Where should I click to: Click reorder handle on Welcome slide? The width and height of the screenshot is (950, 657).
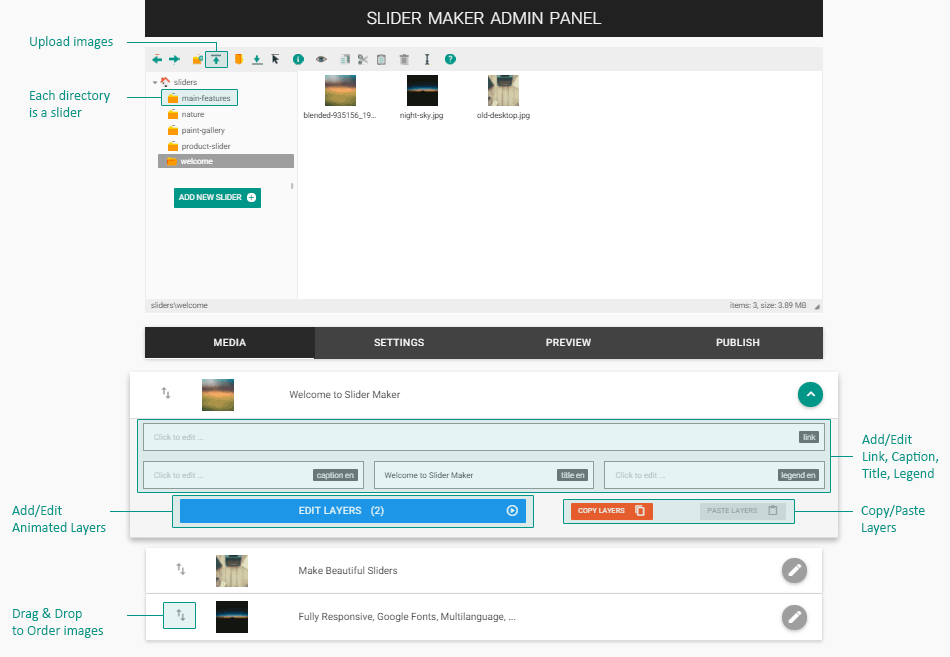tap(165, 393)
